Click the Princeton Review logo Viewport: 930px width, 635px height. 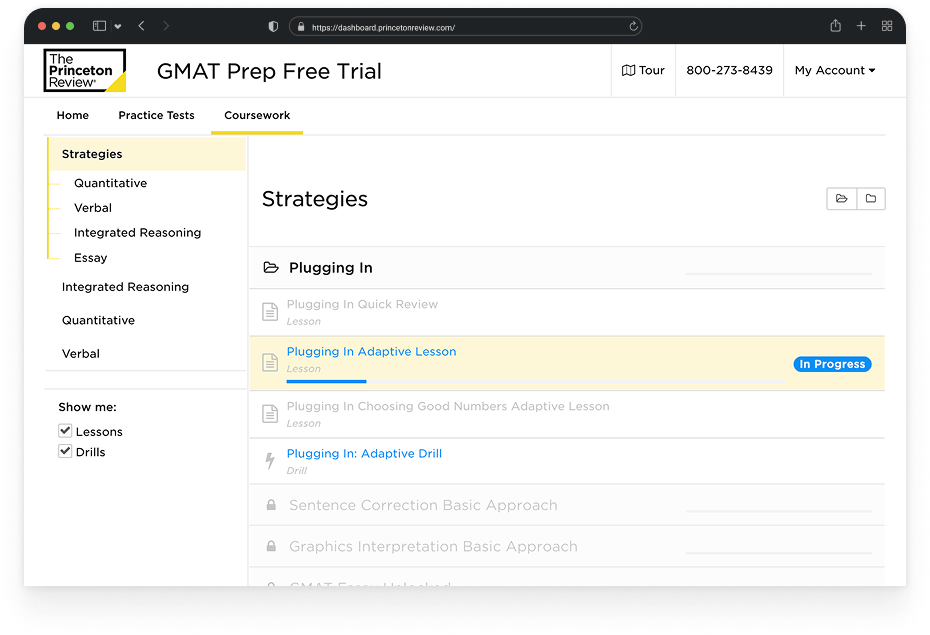(84, 70)
